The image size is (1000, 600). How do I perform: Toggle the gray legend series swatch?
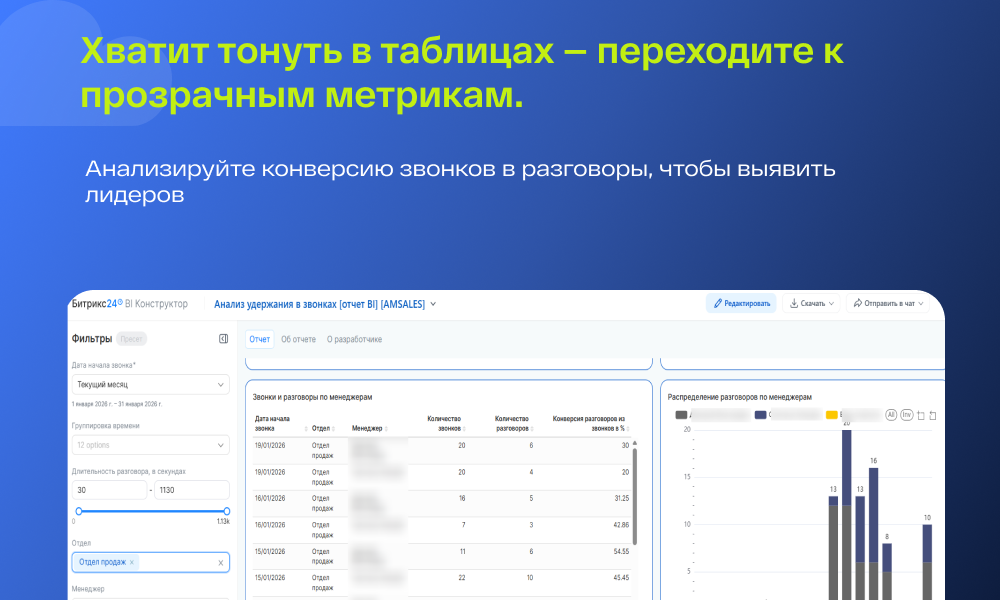coord(681,415)
